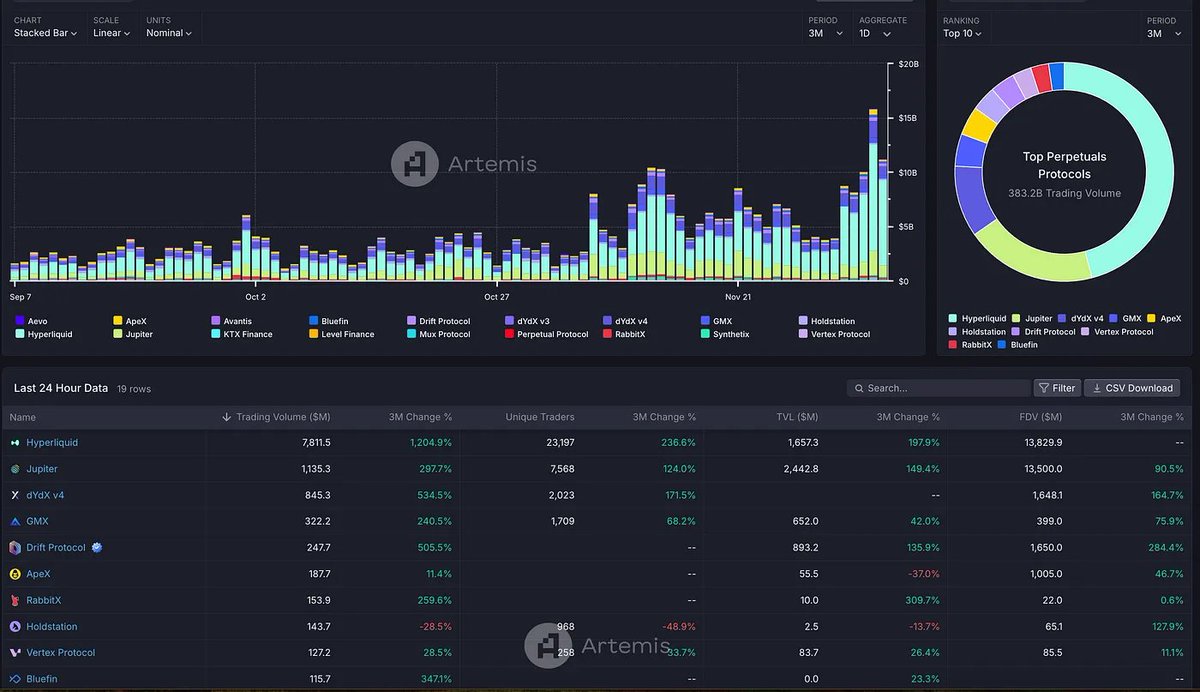Click the verified badge next to Drift Protocol

97,548
